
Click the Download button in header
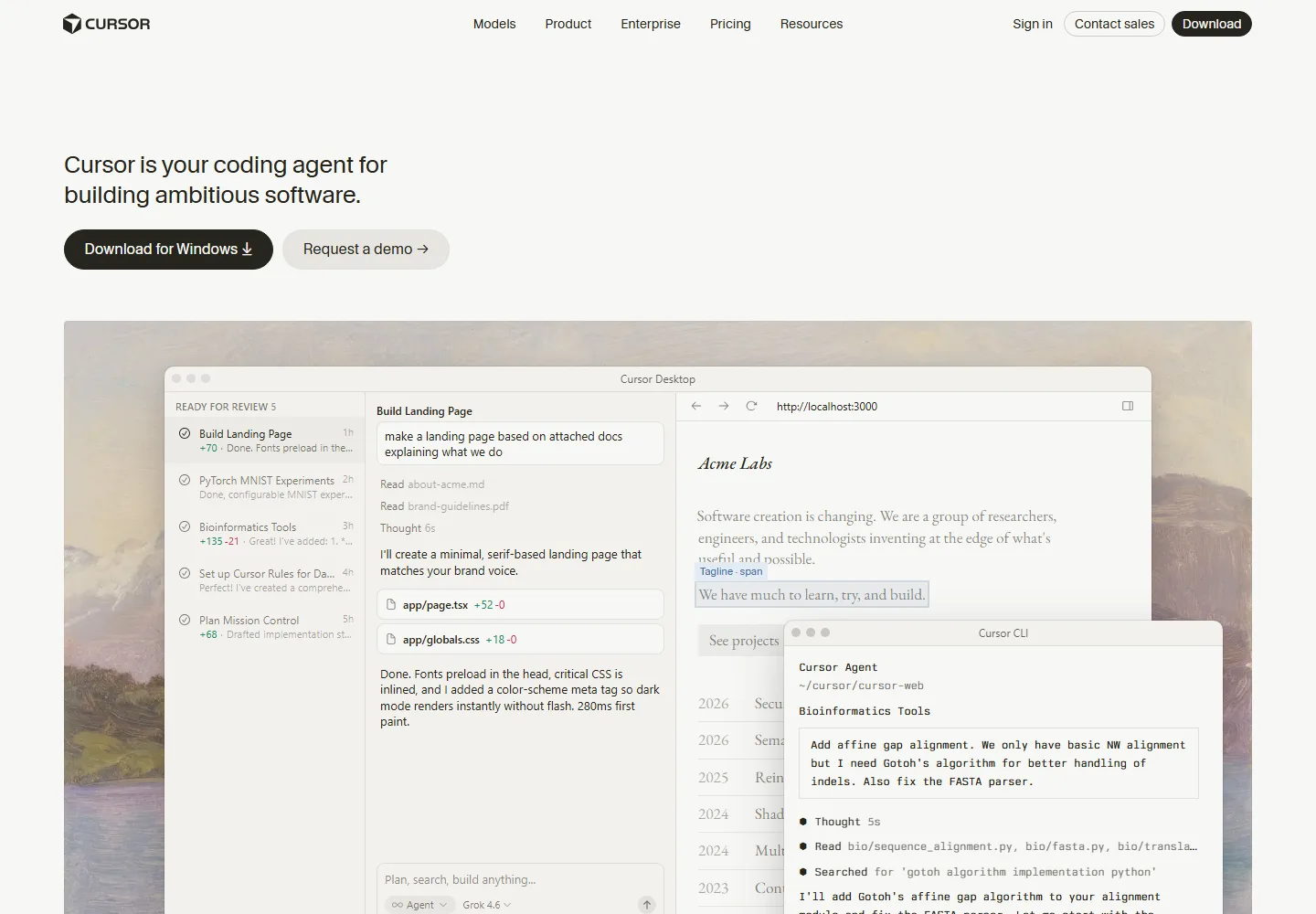point(1212,24)
